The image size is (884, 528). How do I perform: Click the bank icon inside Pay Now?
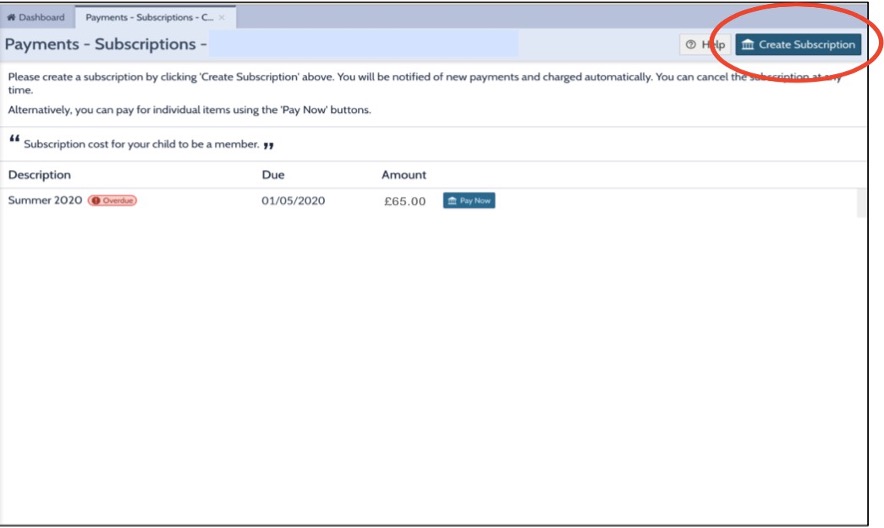click(x=452, y=201)
